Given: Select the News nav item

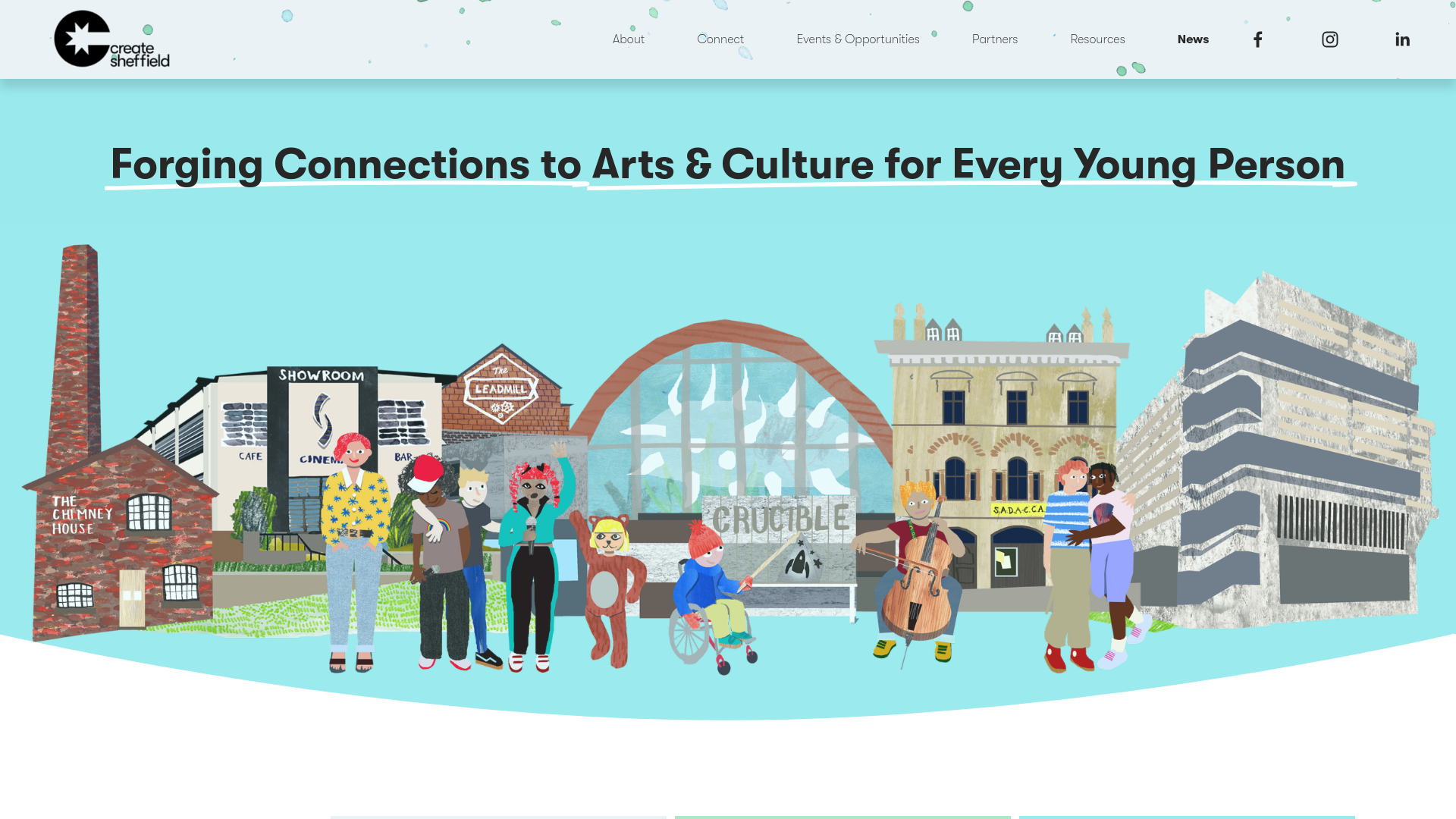Looking at the screenshot, I should [x=1193, y=39].
